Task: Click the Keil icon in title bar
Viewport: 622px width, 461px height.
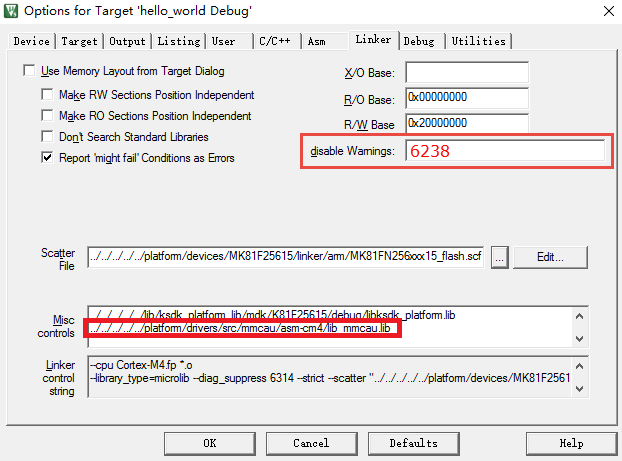Action: (x=11, y=11)
